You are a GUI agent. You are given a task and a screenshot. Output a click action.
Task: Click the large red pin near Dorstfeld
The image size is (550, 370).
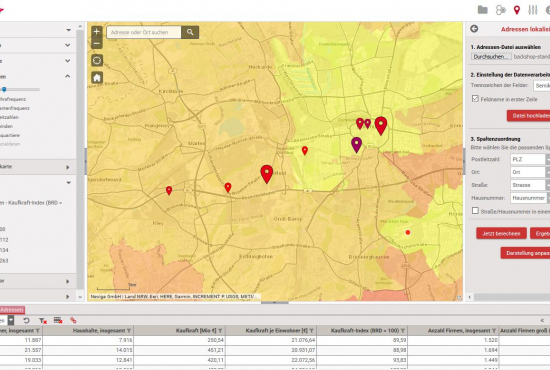pos(267,174)
